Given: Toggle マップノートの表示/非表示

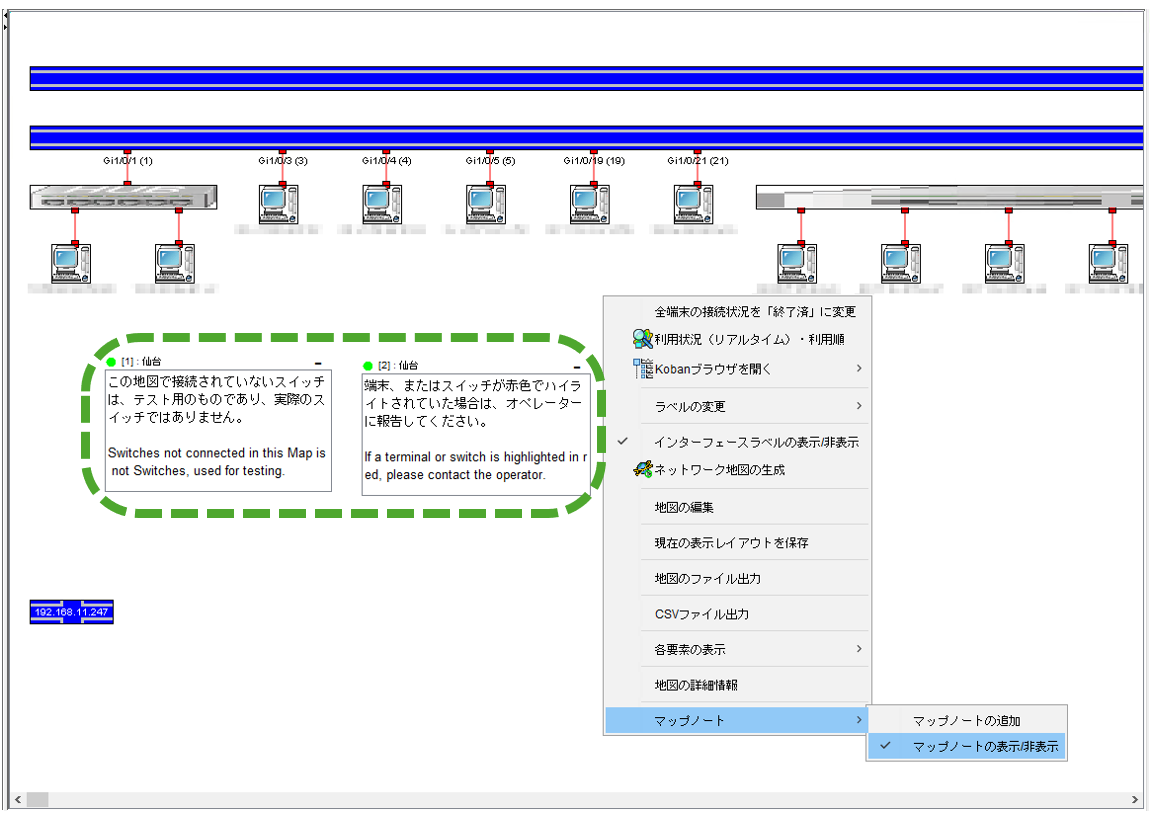Looking at the screenshot, I should tap(967, 746).
